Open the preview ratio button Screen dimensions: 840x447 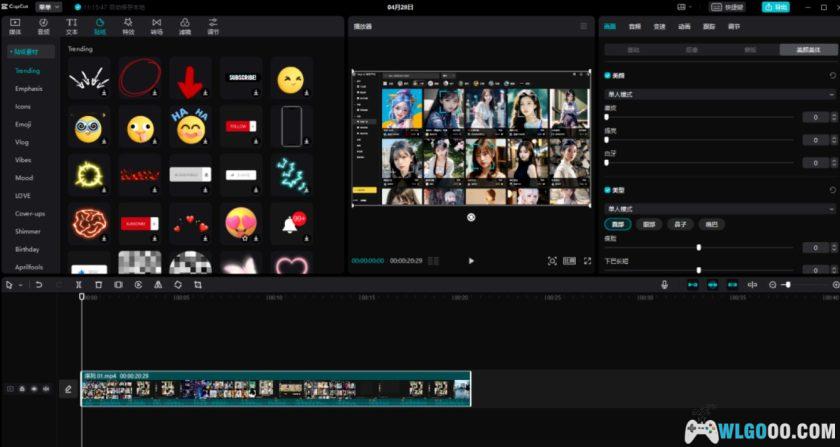(569, 261)
